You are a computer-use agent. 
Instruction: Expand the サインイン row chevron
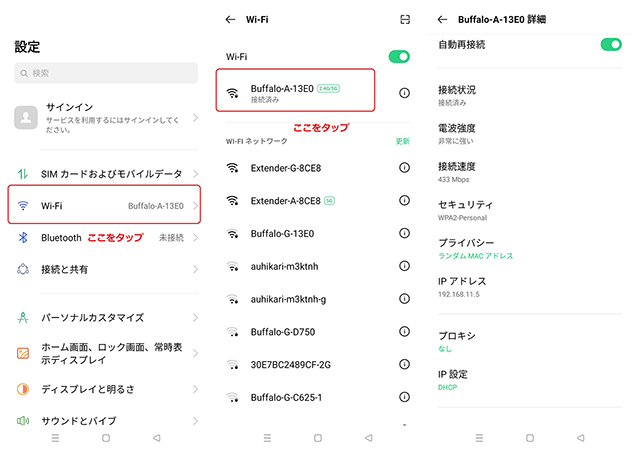(196, 118)
